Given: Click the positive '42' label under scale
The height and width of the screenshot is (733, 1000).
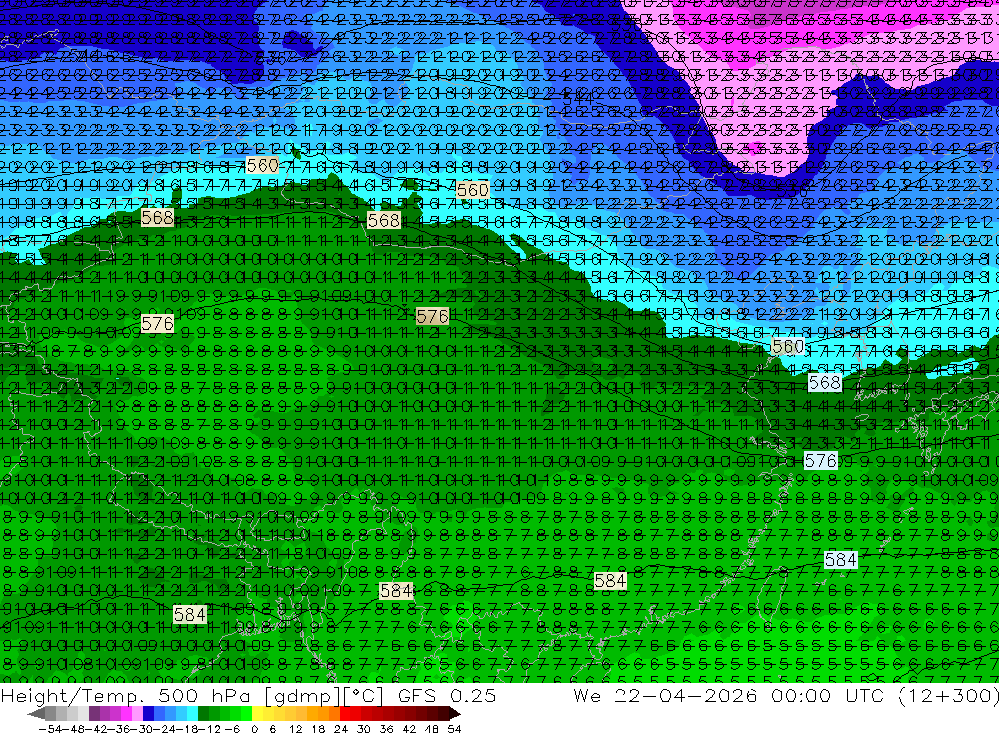Looking at the screenshot, I should [x=409, y=729].
